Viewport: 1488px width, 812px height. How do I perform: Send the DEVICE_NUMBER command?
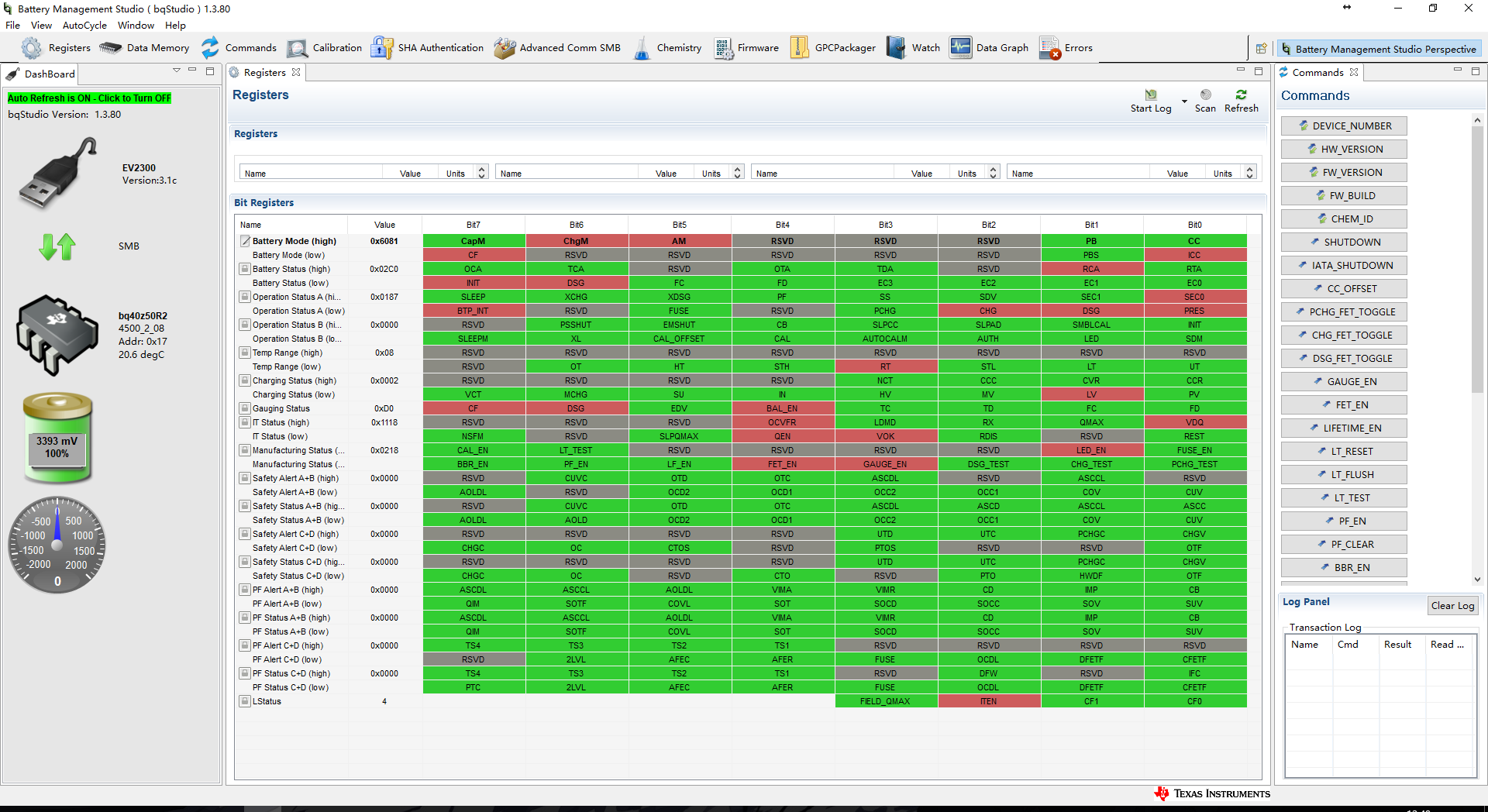click(x=1344, y=126)
